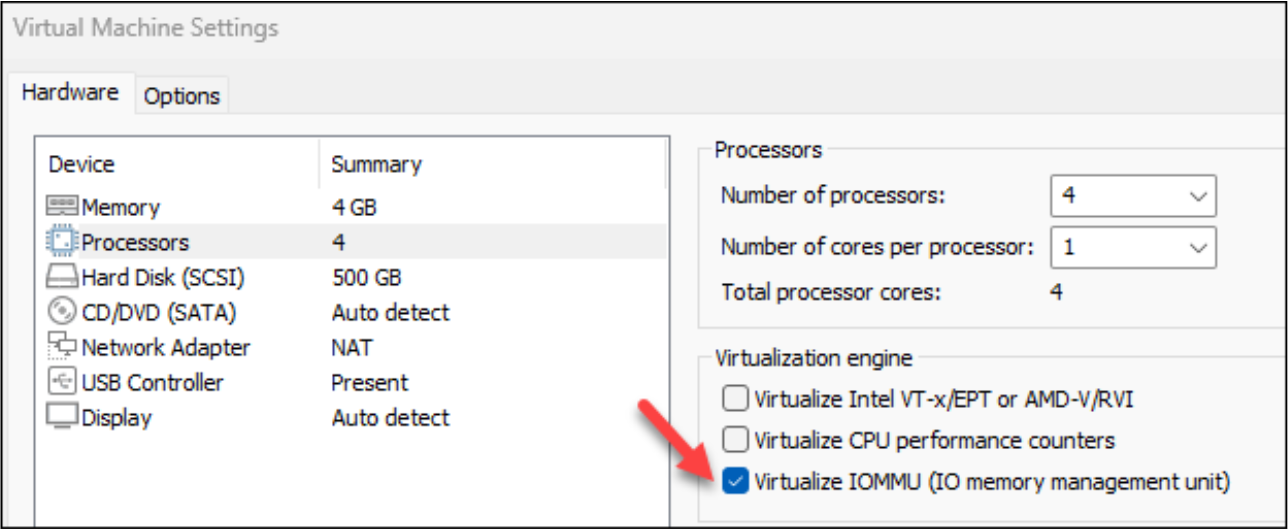The image size is (1288, 529).
Task: Expand Number of cores per processor dropdown
Action: pos(1133,246)
